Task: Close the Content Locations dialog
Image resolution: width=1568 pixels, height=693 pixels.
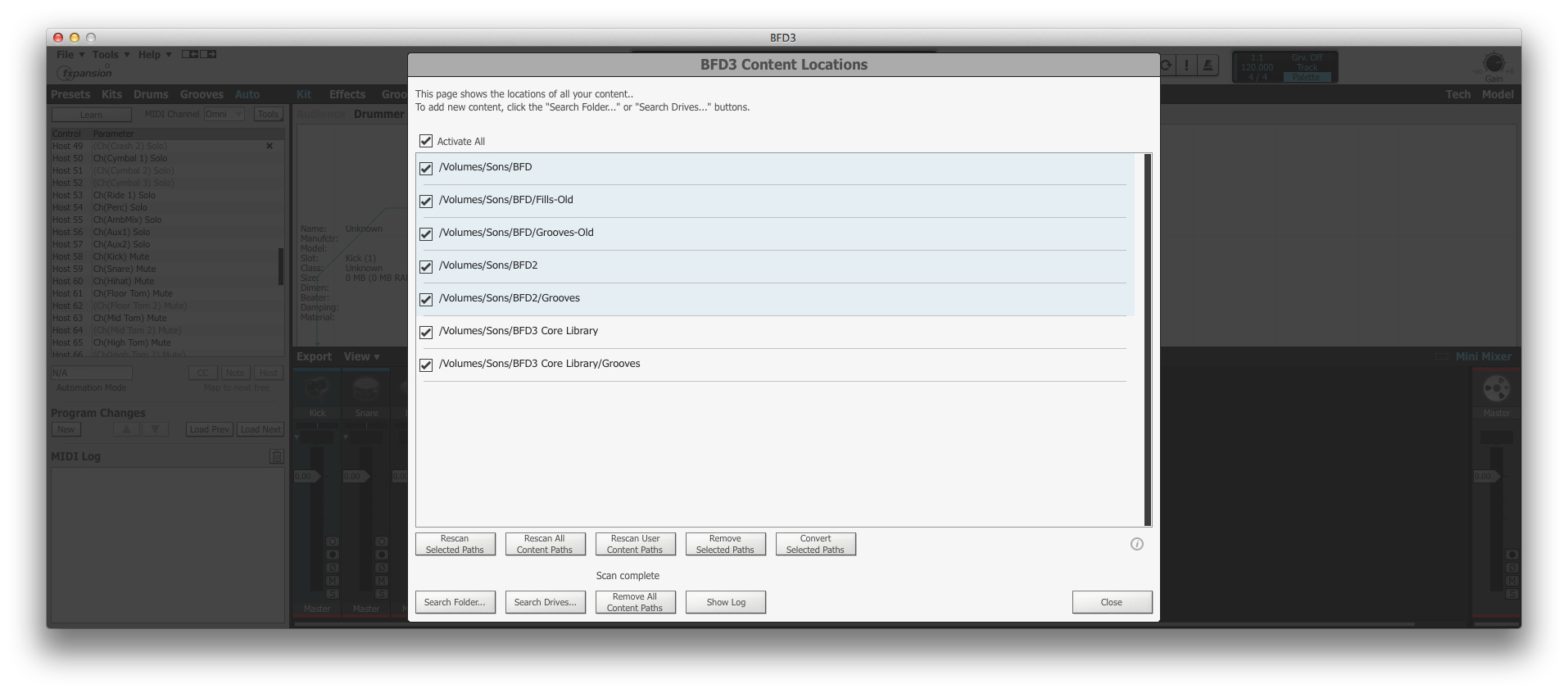Action: click(x=1112, y=602)
